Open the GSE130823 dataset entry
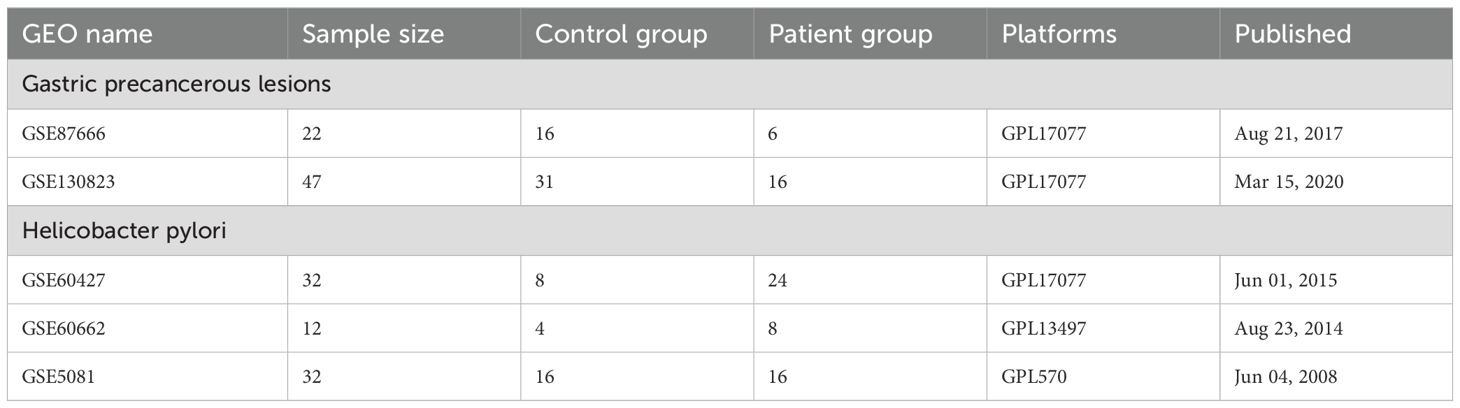1460x408 pixels. (x=65, y=182)
